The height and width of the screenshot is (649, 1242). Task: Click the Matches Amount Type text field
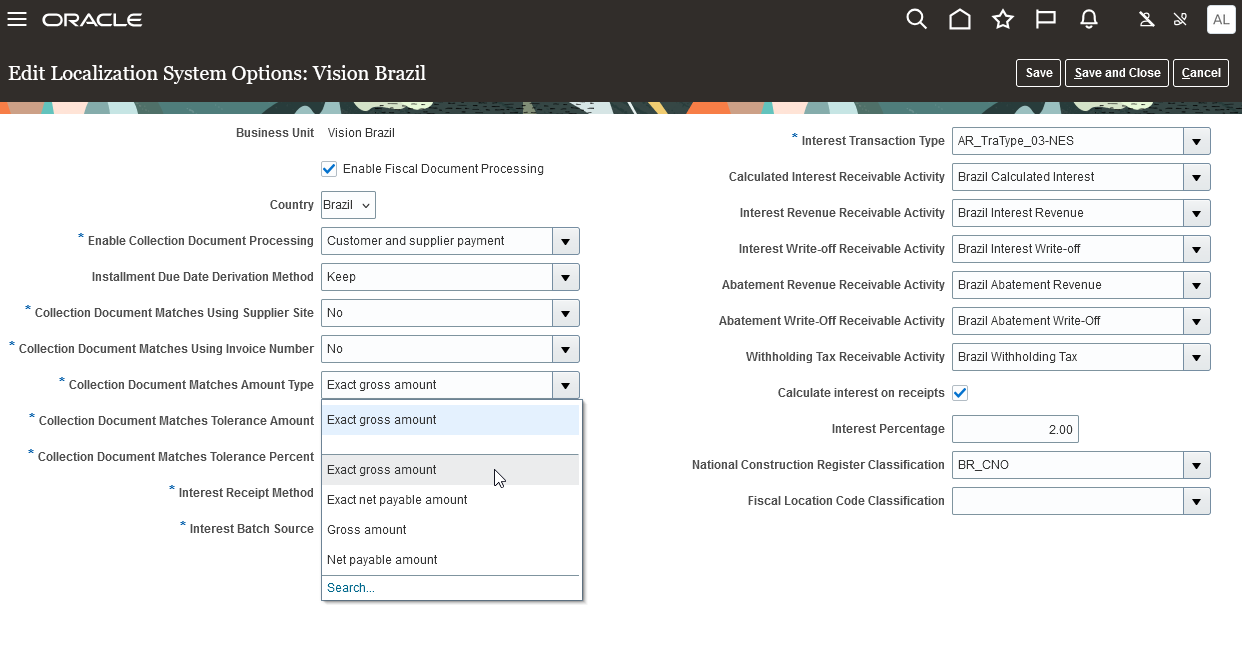click(437, 385)
